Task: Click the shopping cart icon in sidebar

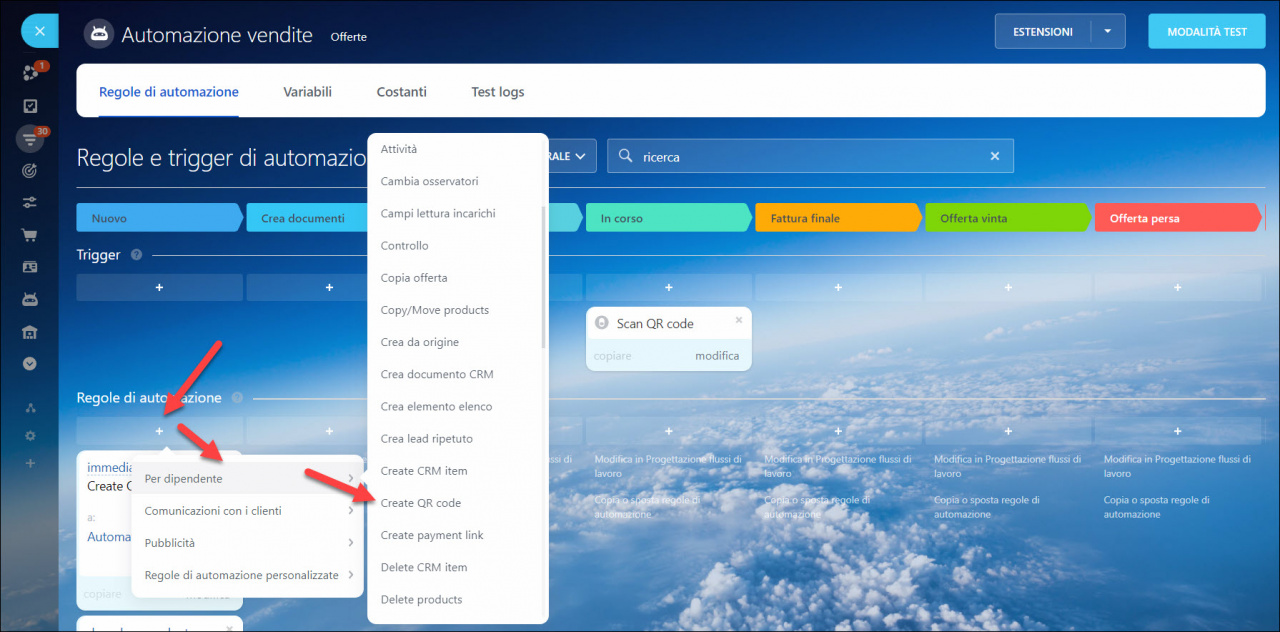Action: 30,235
